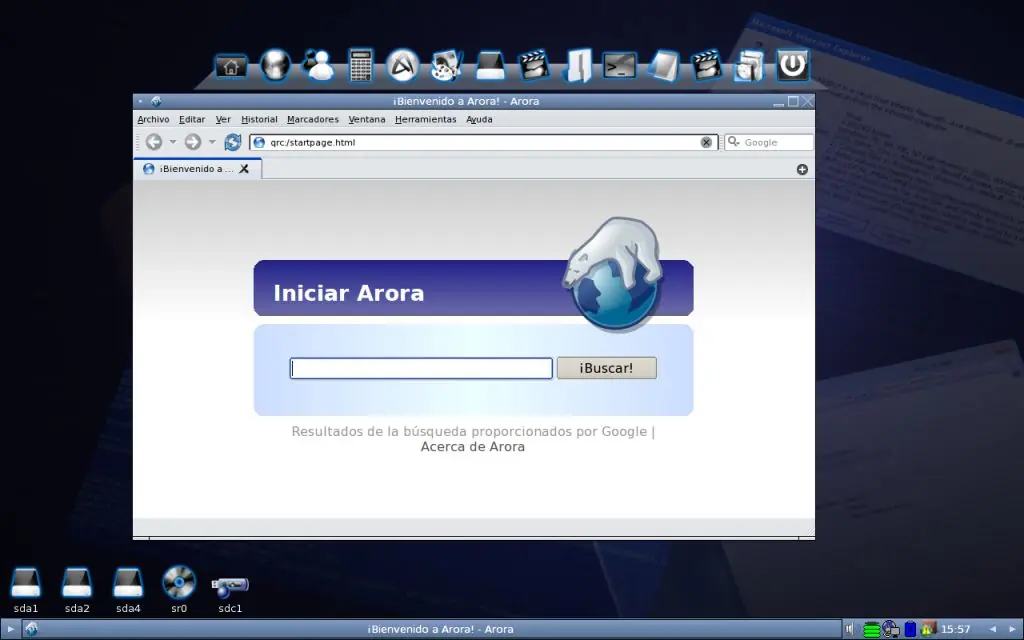Open the clapperboard icon beside the drive icon
Screen dimensions: 1024x640
pyautogui.click(x=534, y=65)
